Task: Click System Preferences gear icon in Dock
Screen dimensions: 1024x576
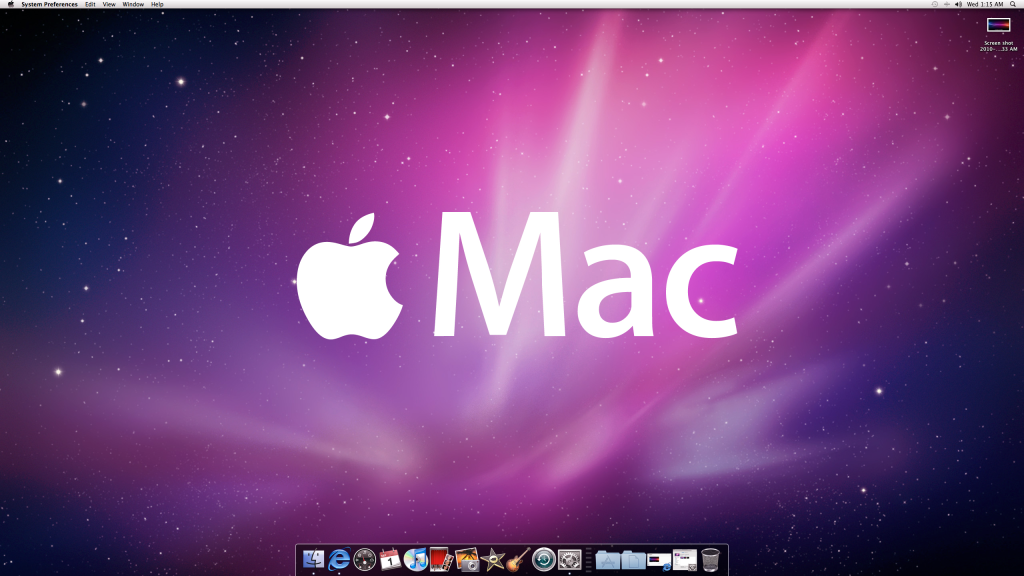Action: [x=569, y=559]
